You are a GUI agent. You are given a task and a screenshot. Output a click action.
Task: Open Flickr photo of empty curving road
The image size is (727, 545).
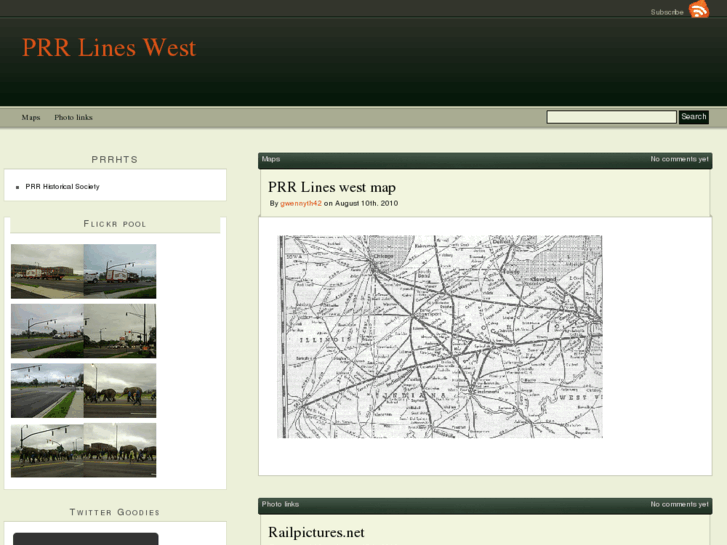(x=47, y=391)
